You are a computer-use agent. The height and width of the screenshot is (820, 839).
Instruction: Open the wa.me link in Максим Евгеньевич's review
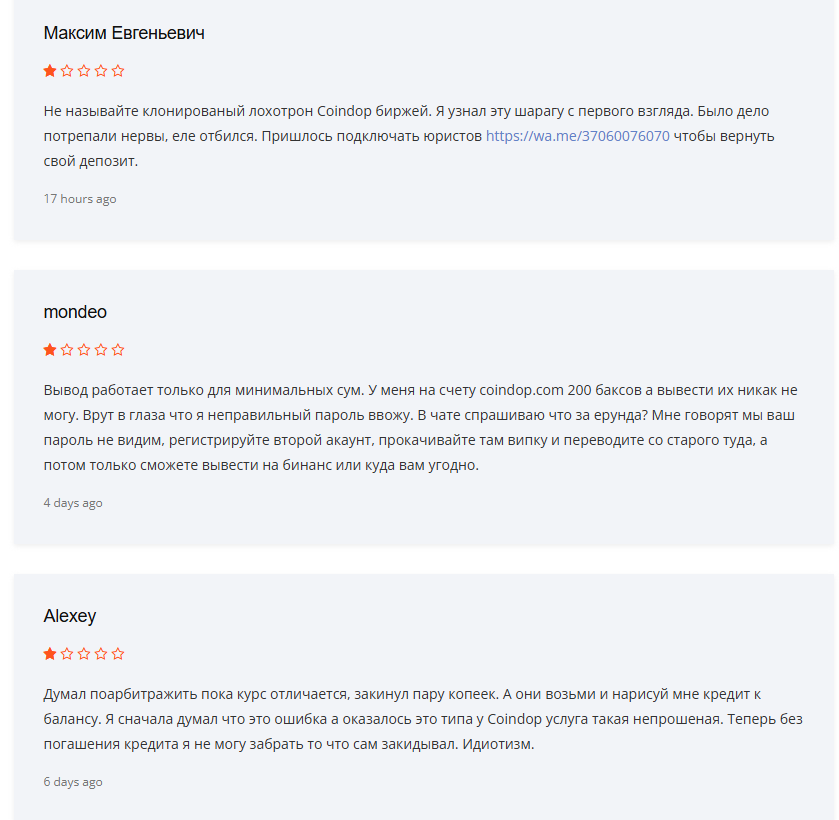coord(578,136)
